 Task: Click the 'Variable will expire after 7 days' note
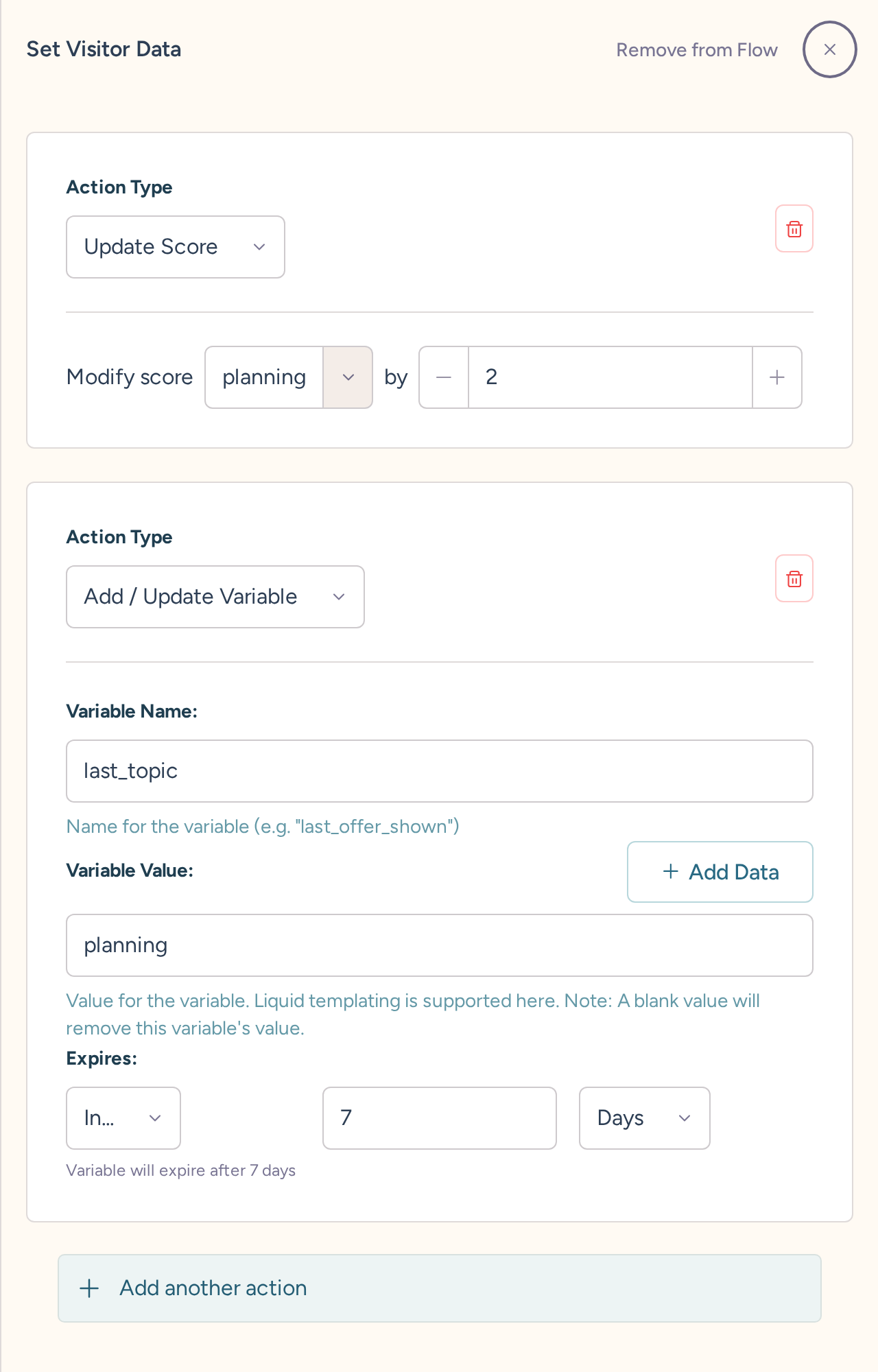[x=181, y=1170]
